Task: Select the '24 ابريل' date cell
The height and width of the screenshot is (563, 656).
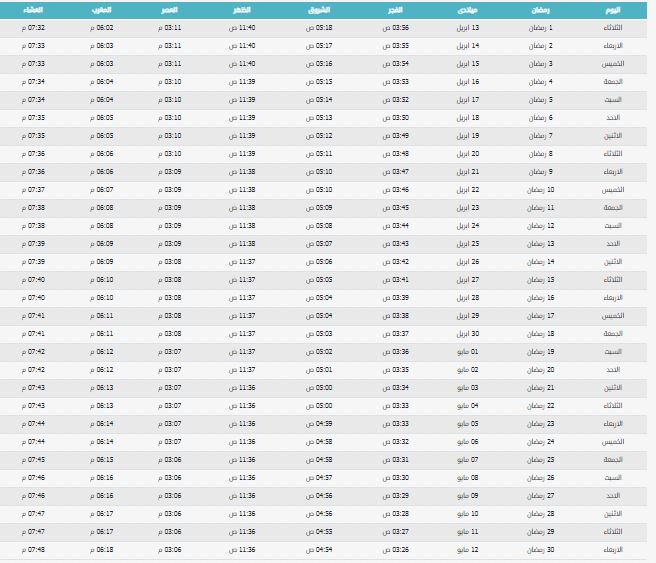Action: coord(468,226)
